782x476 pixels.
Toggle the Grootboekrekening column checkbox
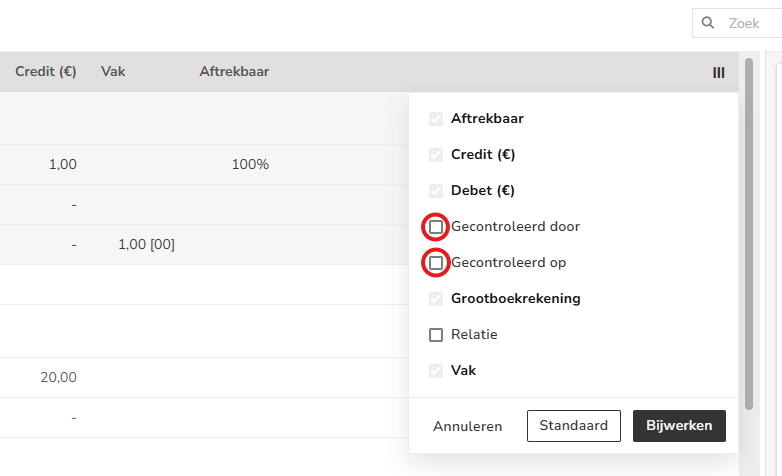[x=436, y=299]
